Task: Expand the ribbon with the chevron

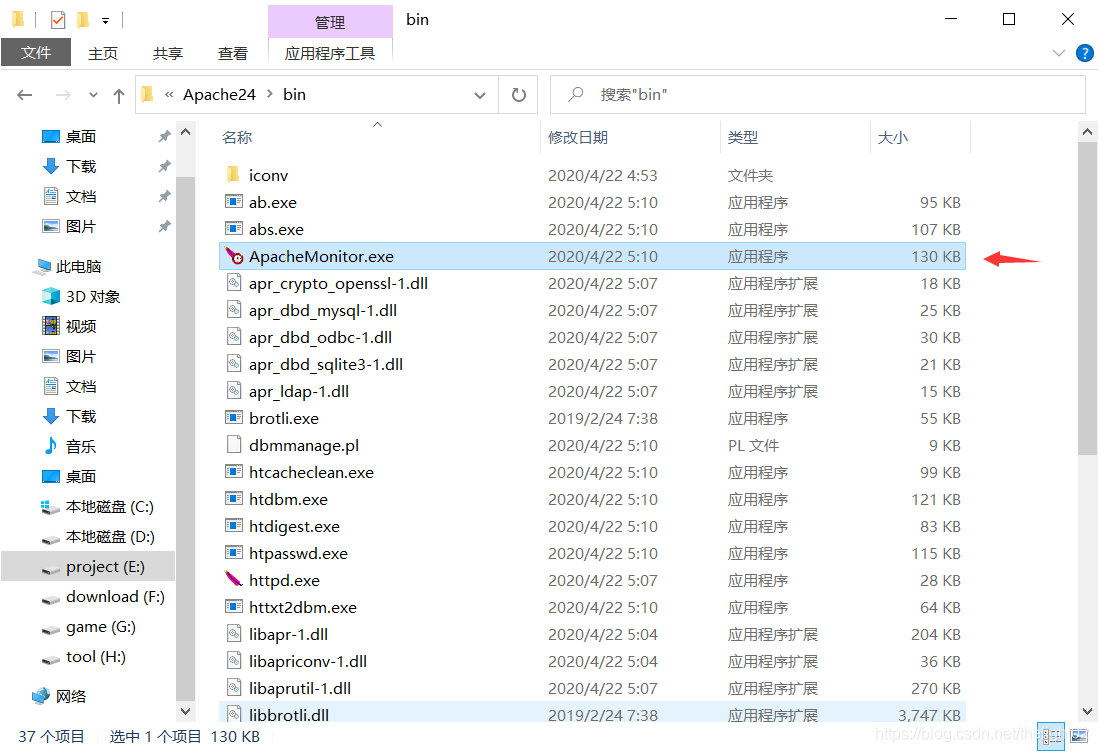Action: coord(1059,53)
